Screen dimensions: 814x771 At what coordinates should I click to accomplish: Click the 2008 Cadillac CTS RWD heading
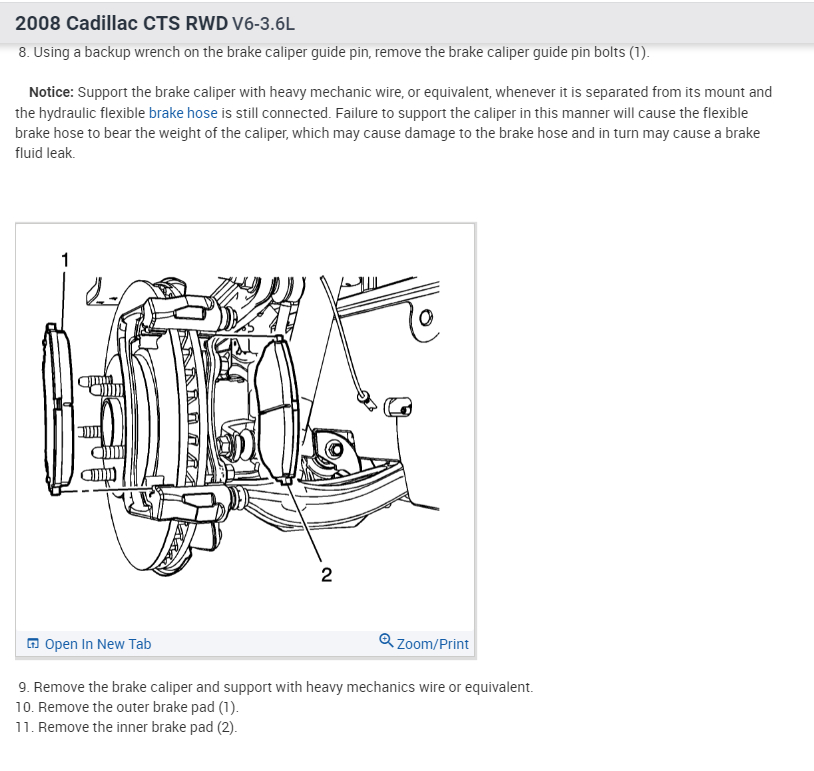(121, 23)
